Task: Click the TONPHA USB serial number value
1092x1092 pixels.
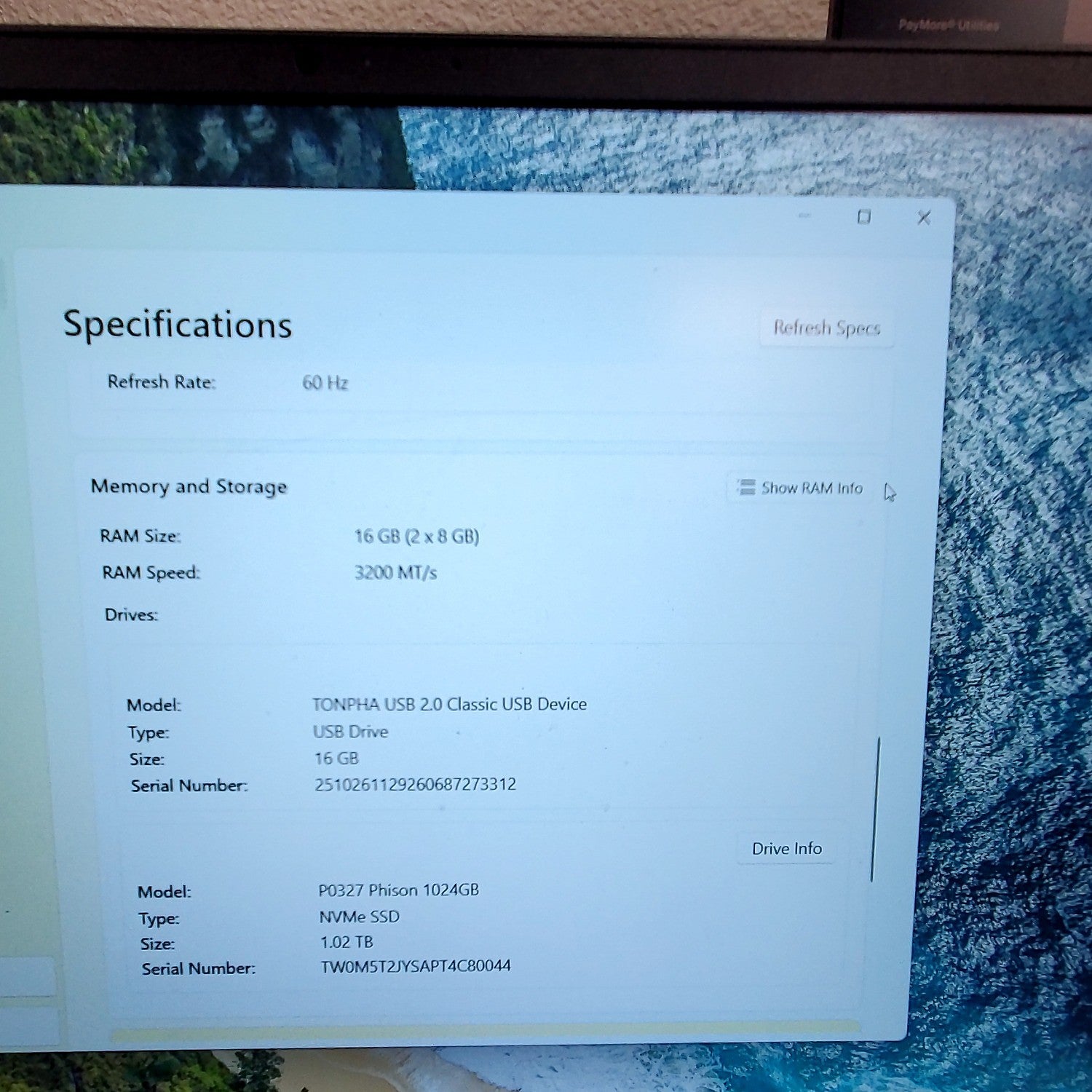Action: tap(415, 784)
